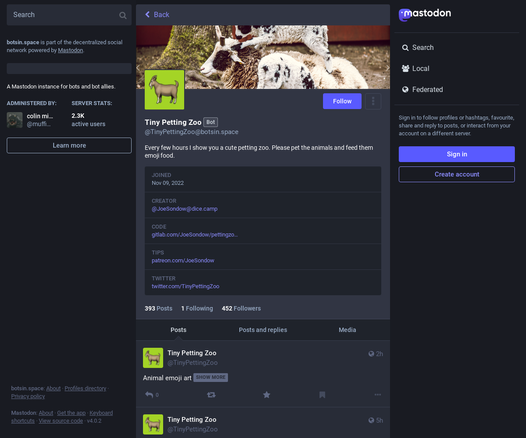Open the @JoeSondow@dice.camp creator link

point(185,209)
